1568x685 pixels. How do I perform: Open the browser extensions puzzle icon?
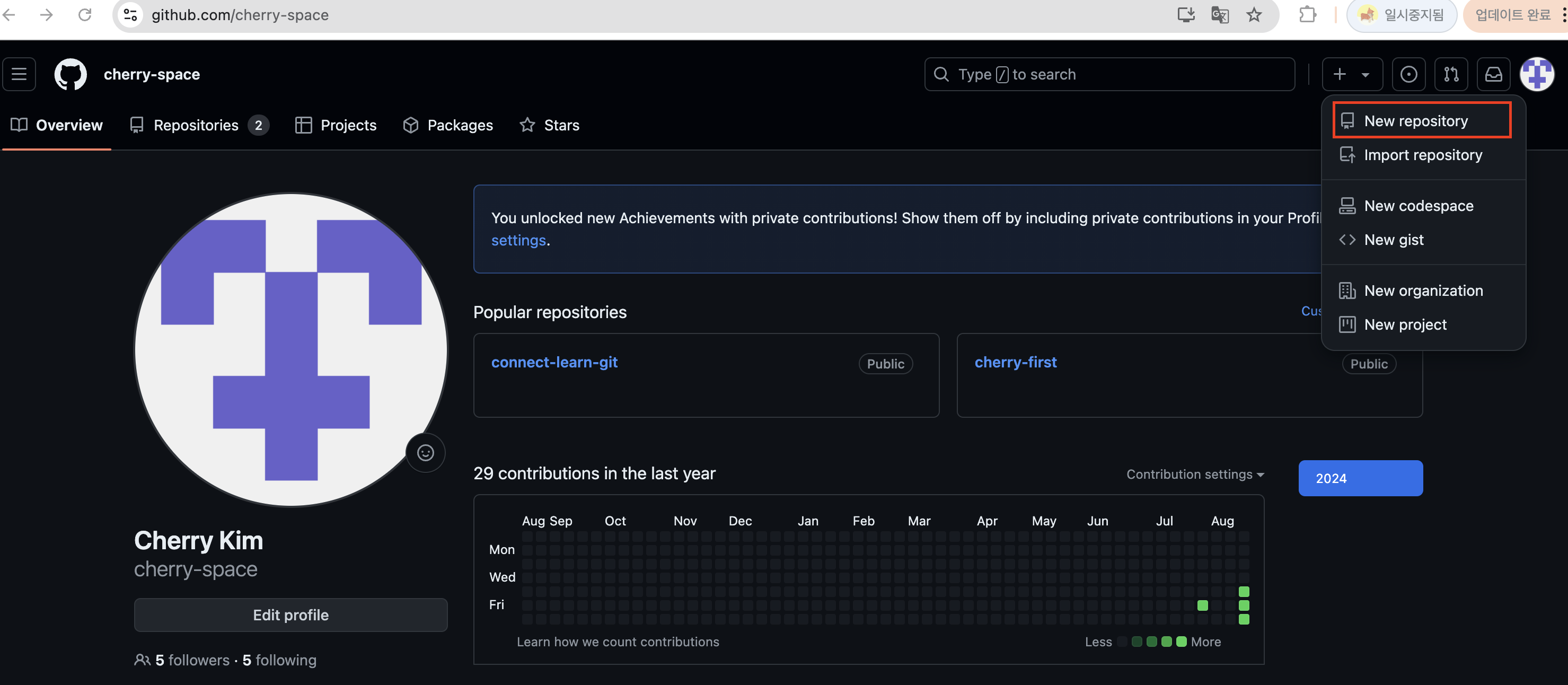point(1307,15)
